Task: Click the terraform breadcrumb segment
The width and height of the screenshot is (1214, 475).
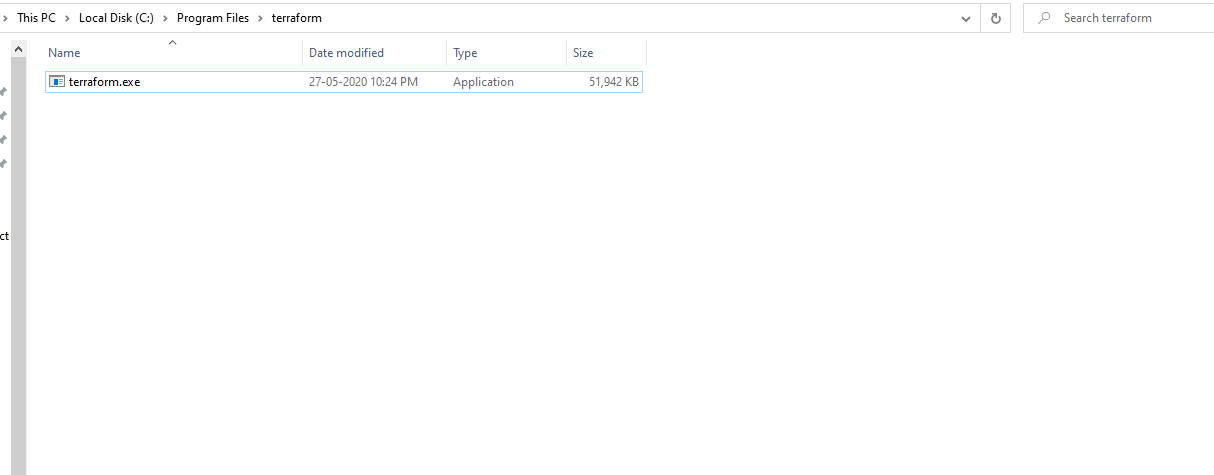Action: click(297, 18)
